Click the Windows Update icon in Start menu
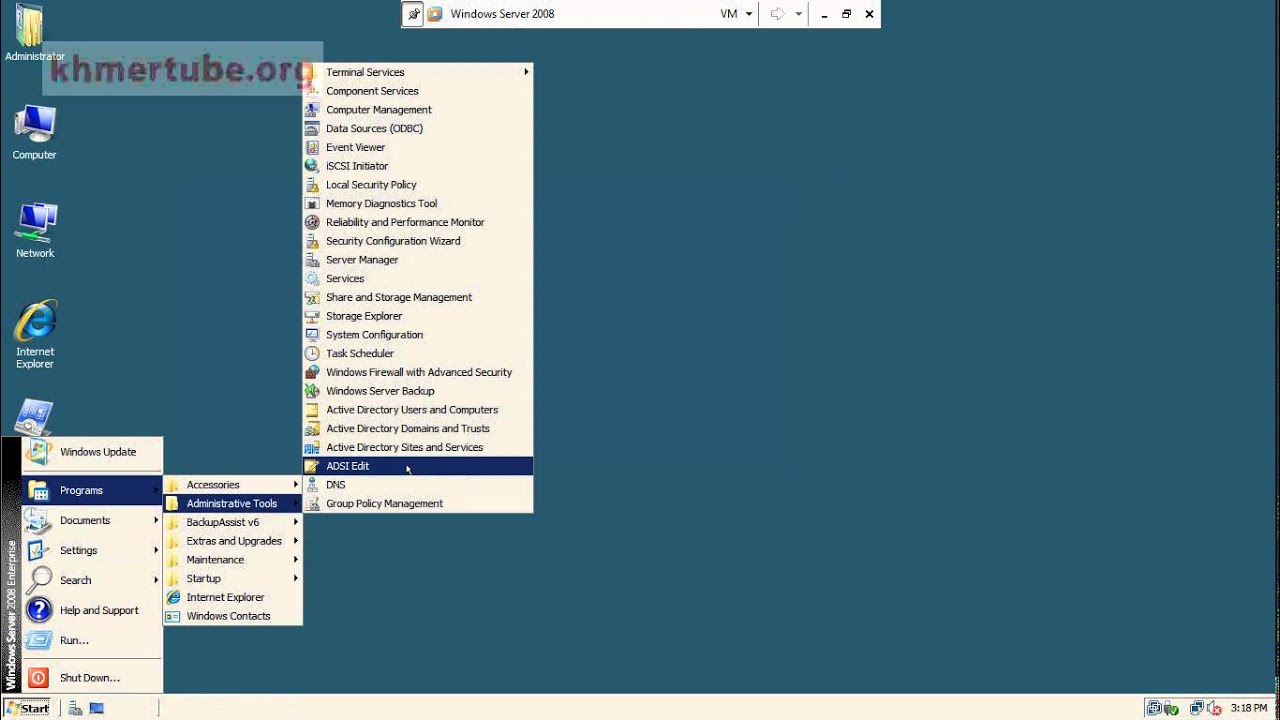1280x720 pixels. point(38,452)
